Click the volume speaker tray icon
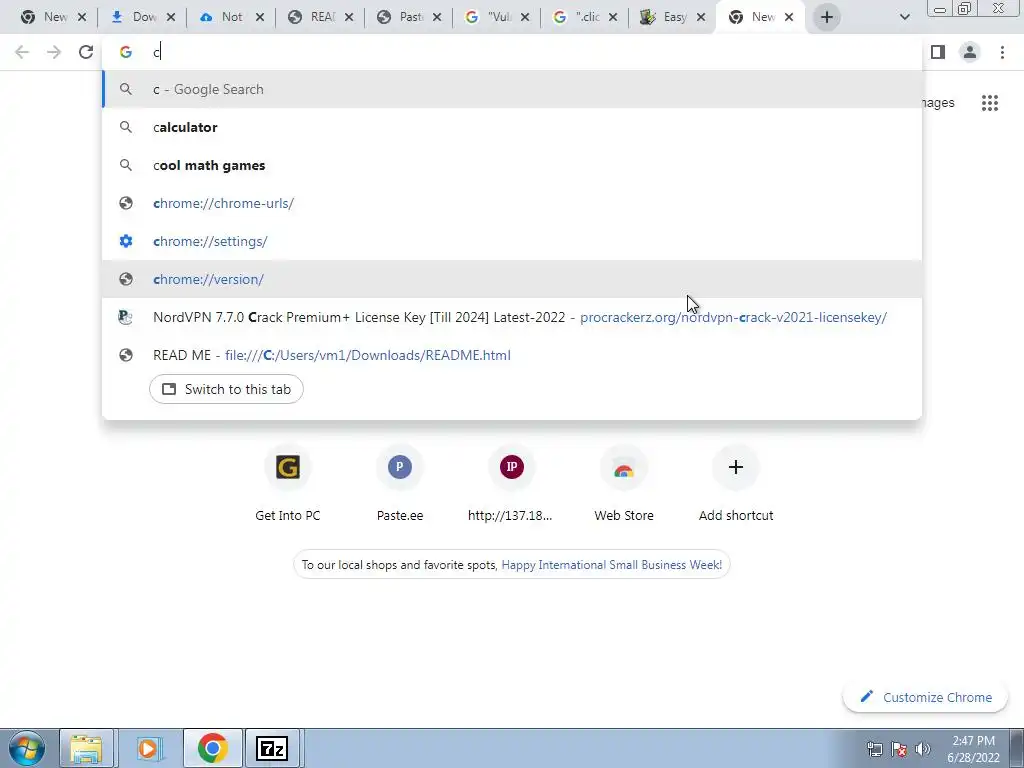1024x768 pixels. click(922, 749)
